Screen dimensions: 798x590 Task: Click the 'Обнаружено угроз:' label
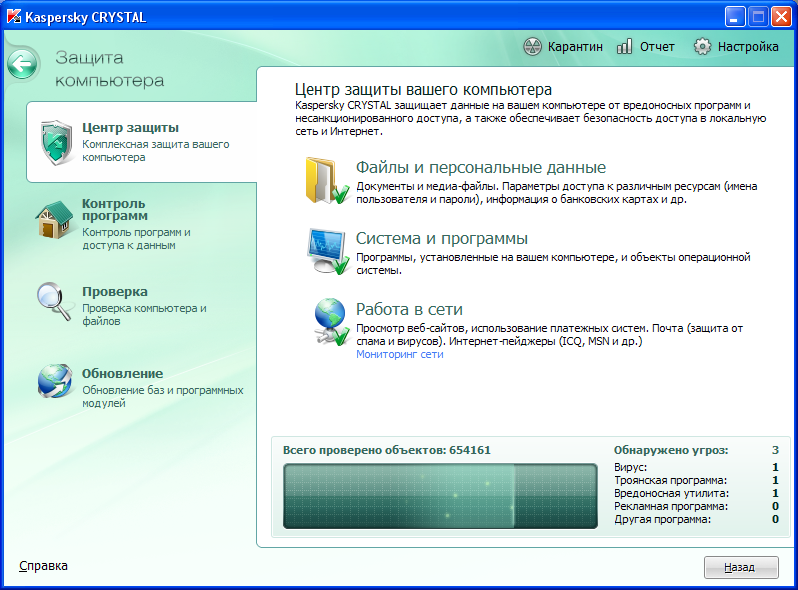tap(671, 450)
